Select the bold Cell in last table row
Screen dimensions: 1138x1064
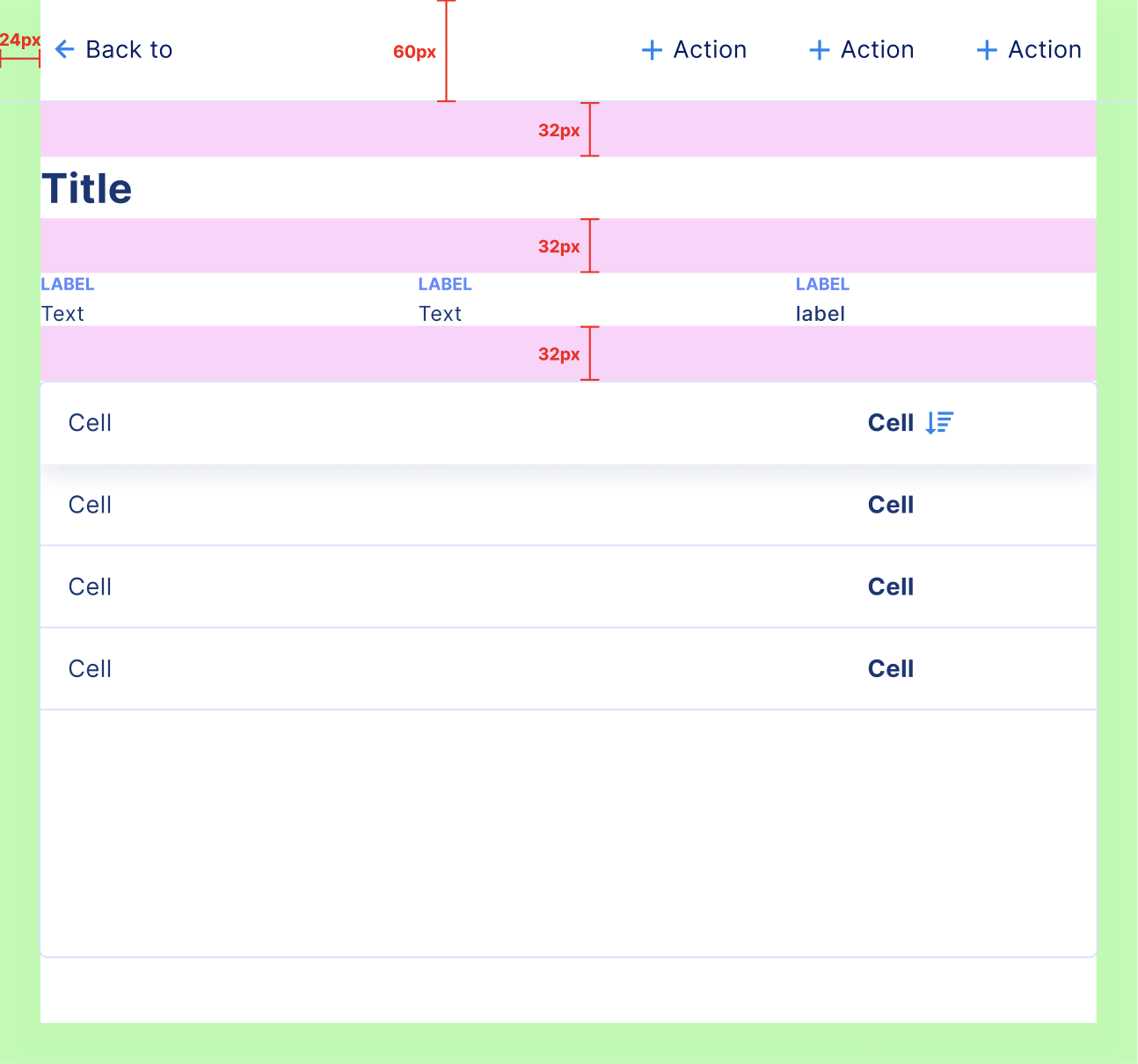click(891, 669)
